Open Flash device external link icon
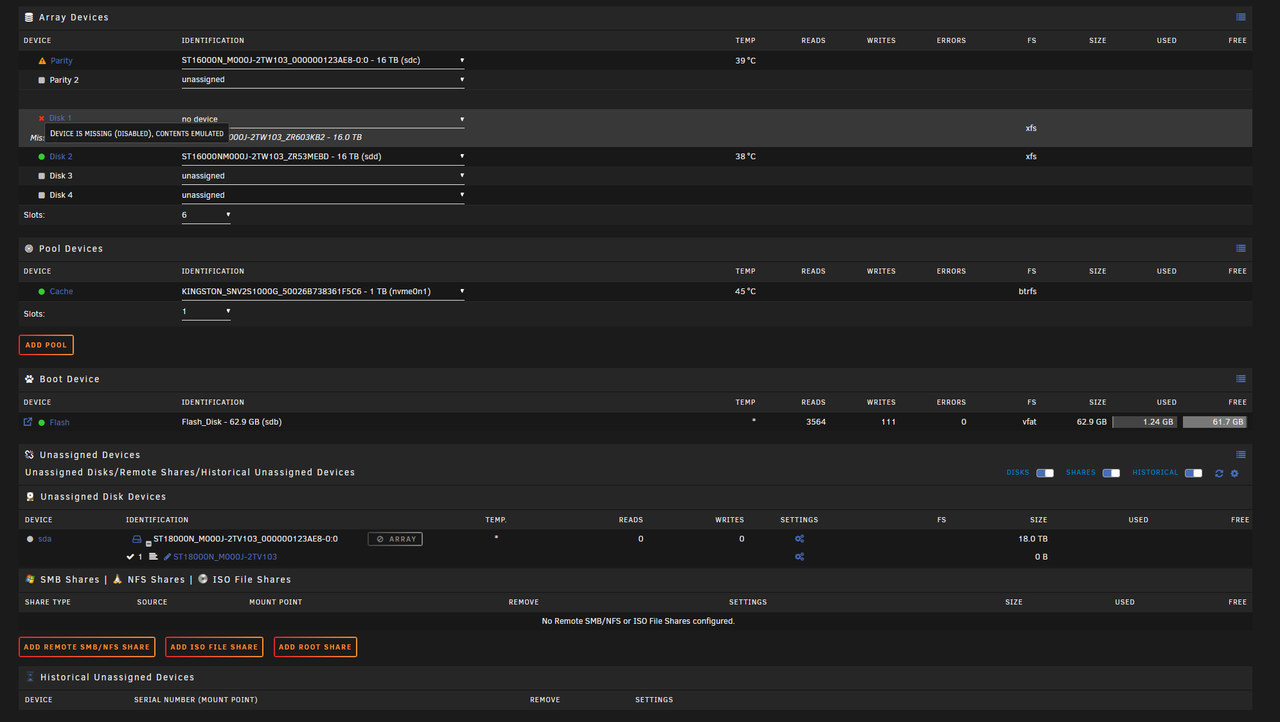1280x722 pixels. (28, 422)
